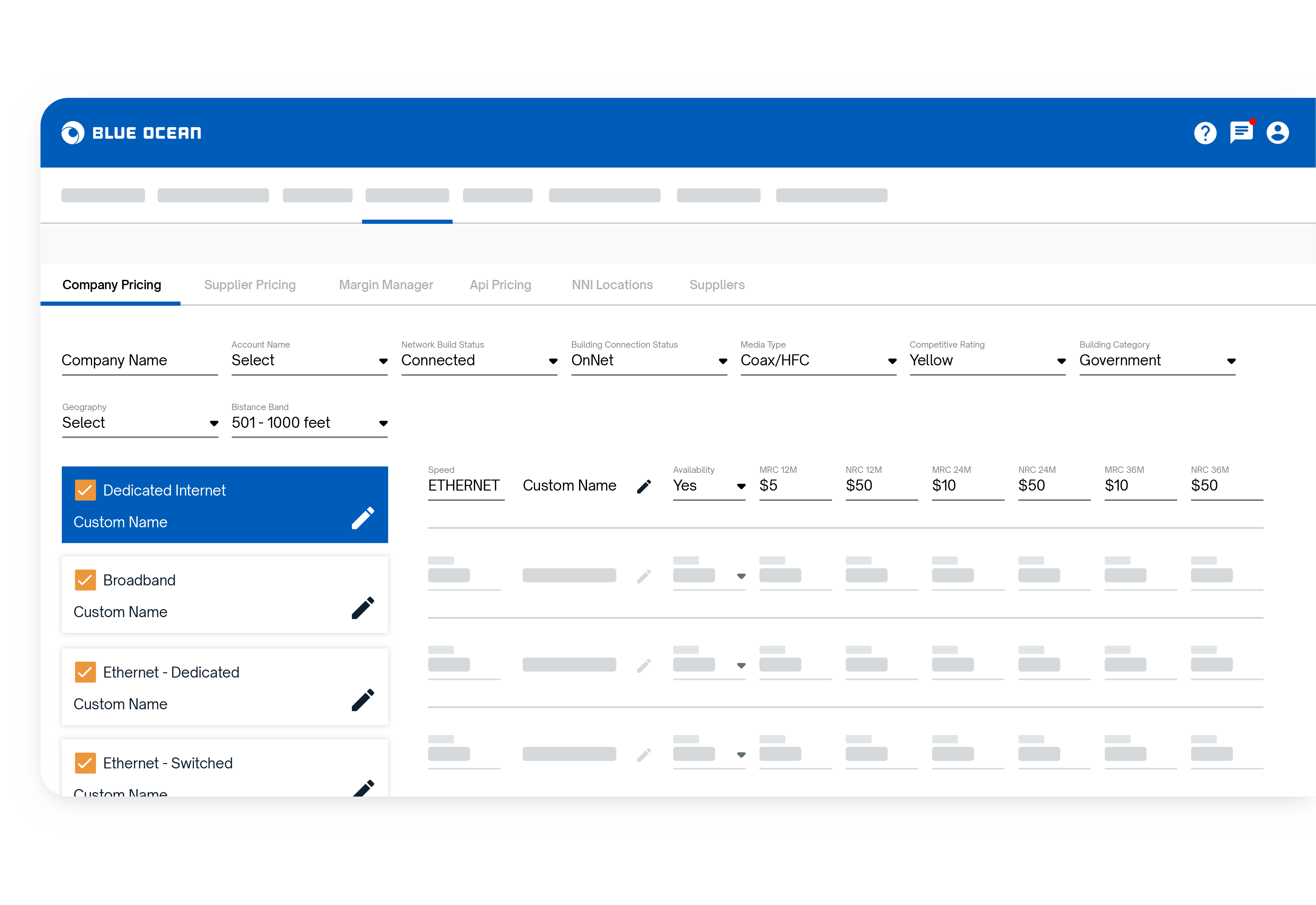Open the user account profile icon

coord(1278,133)
